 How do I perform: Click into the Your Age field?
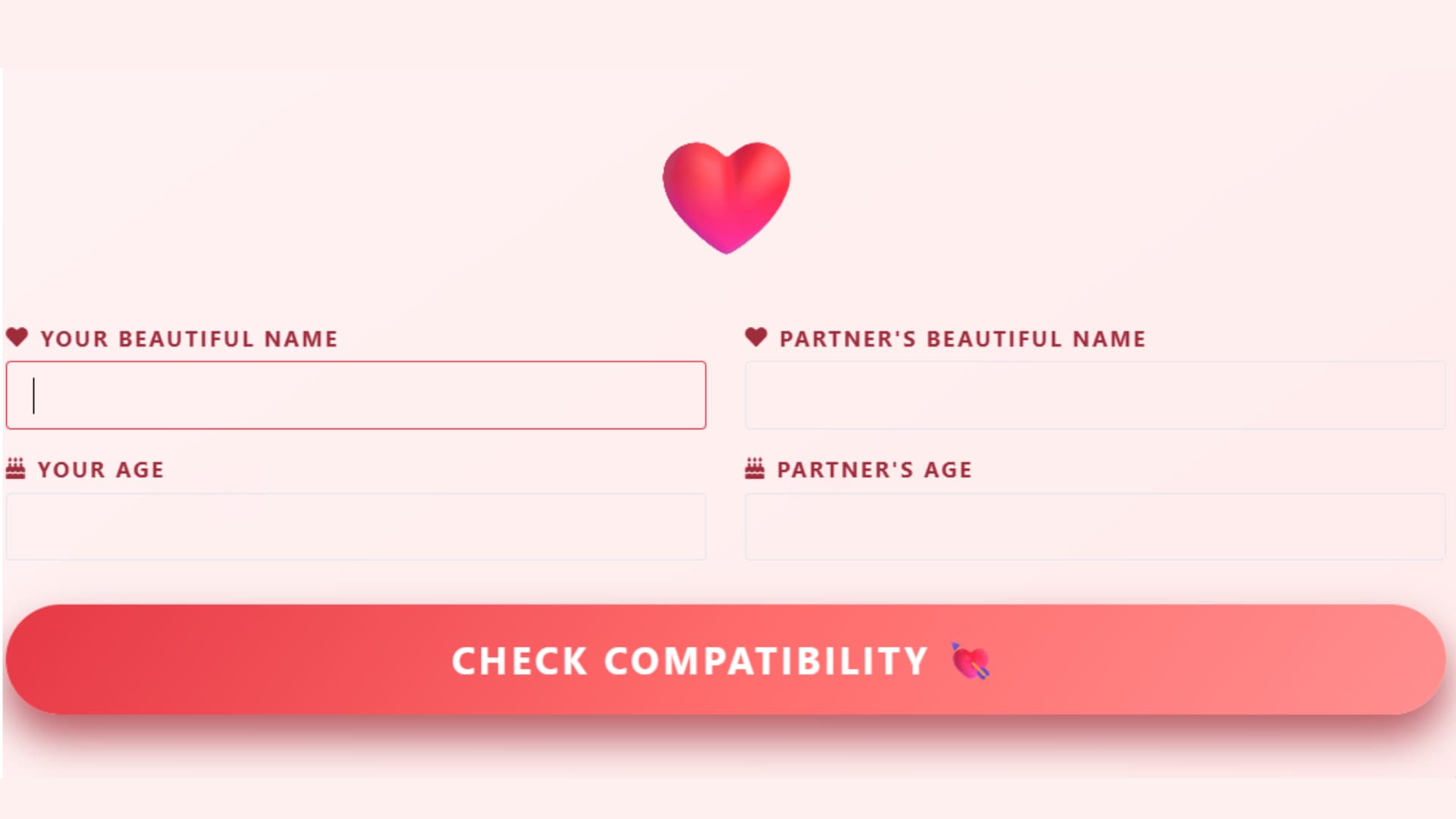[356, 527]
